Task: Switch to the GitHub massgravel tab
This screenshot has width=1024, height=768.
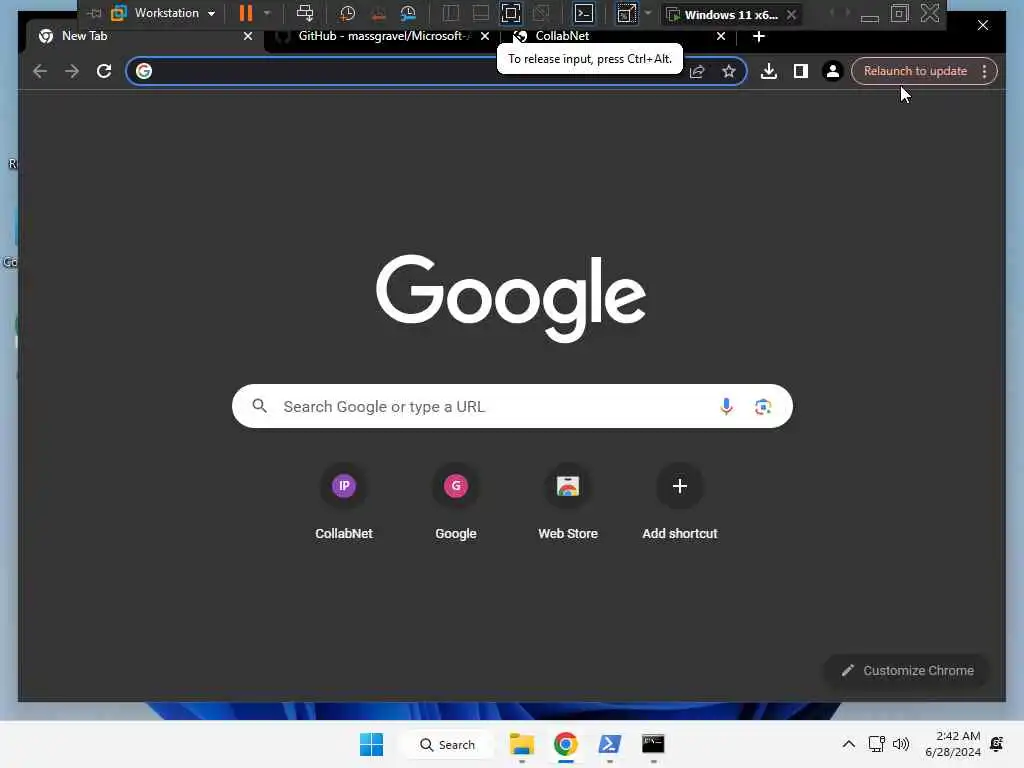Action: [383, 36]
